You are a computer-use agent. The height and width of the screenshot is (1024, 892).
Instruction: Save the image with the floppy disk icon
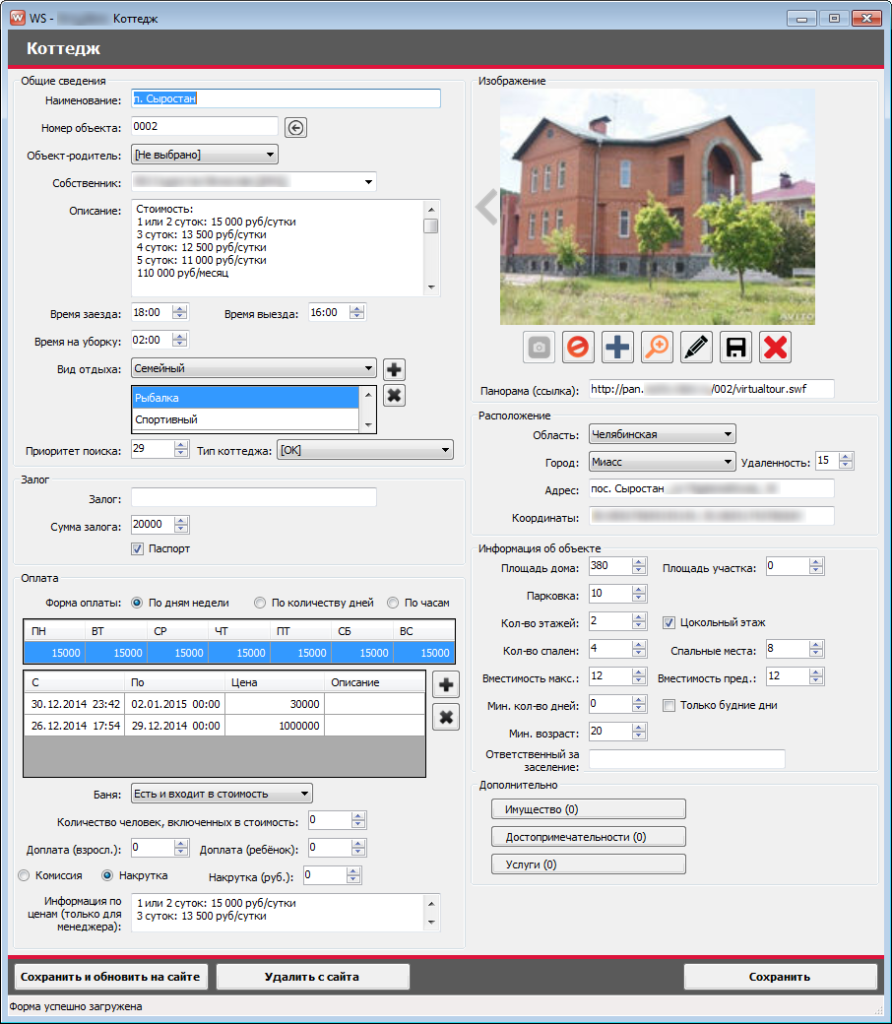coord(736,347)
